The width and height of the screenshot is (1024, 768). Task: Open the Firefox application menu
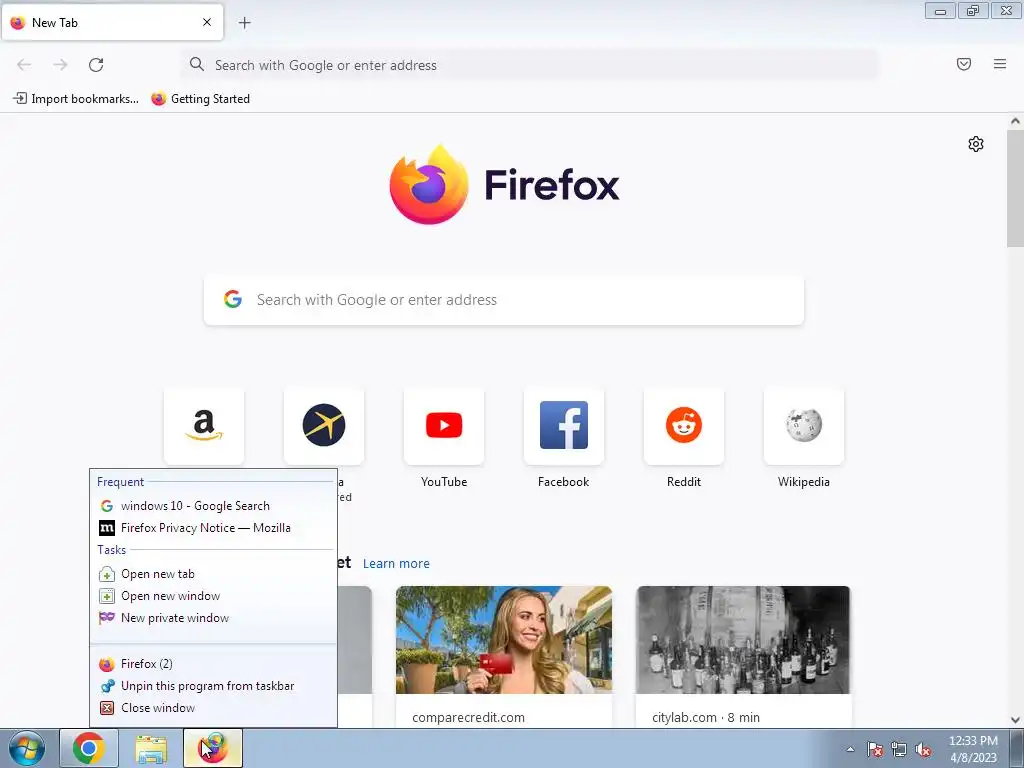[1000, 64]
